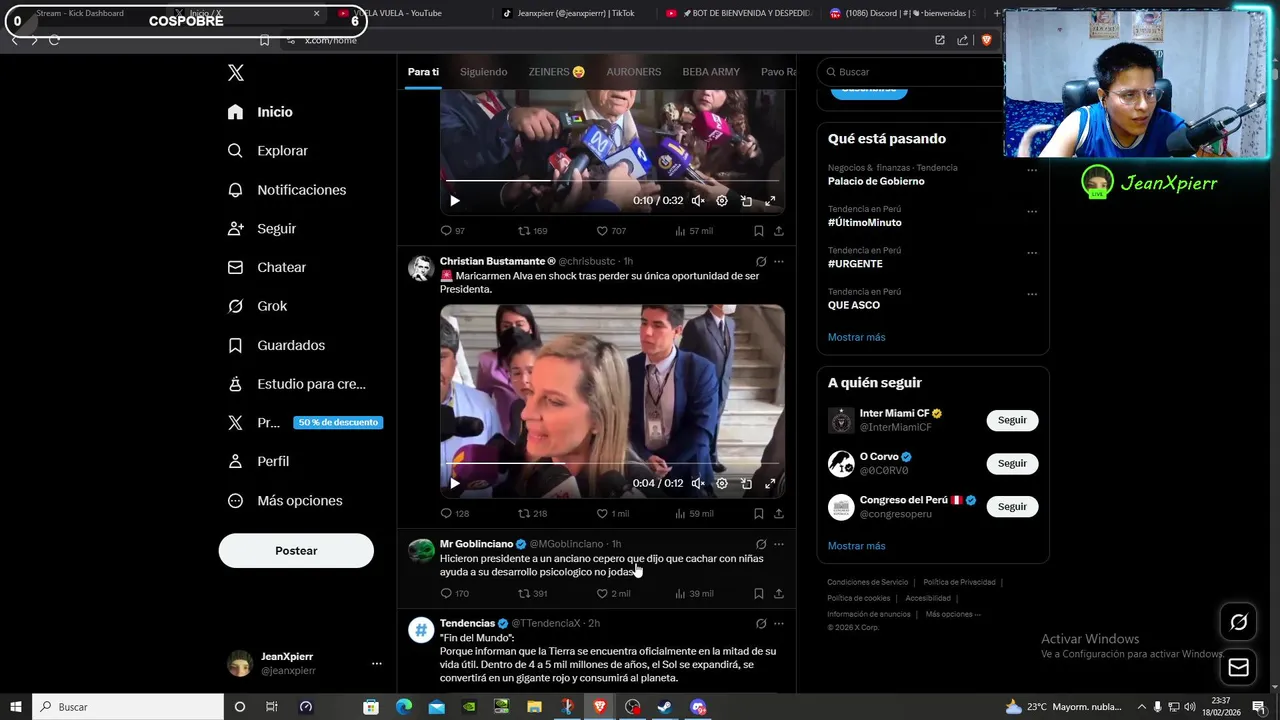Enter fullscreen on Maricarmen Alva video
Viewport: 1280px width, 720px height.
tap(770, 484)
